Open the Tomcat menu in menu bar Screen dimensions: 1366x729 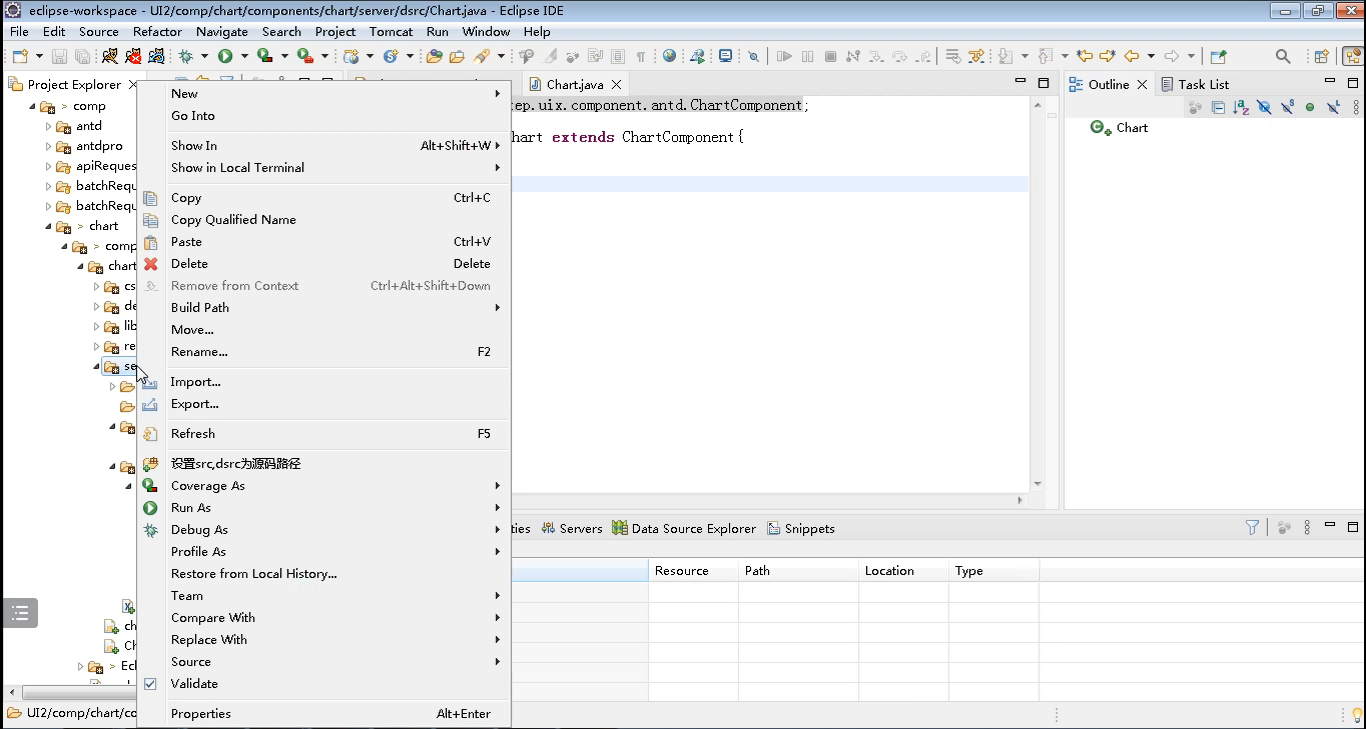pyautogui.click(x=391, y=32)
